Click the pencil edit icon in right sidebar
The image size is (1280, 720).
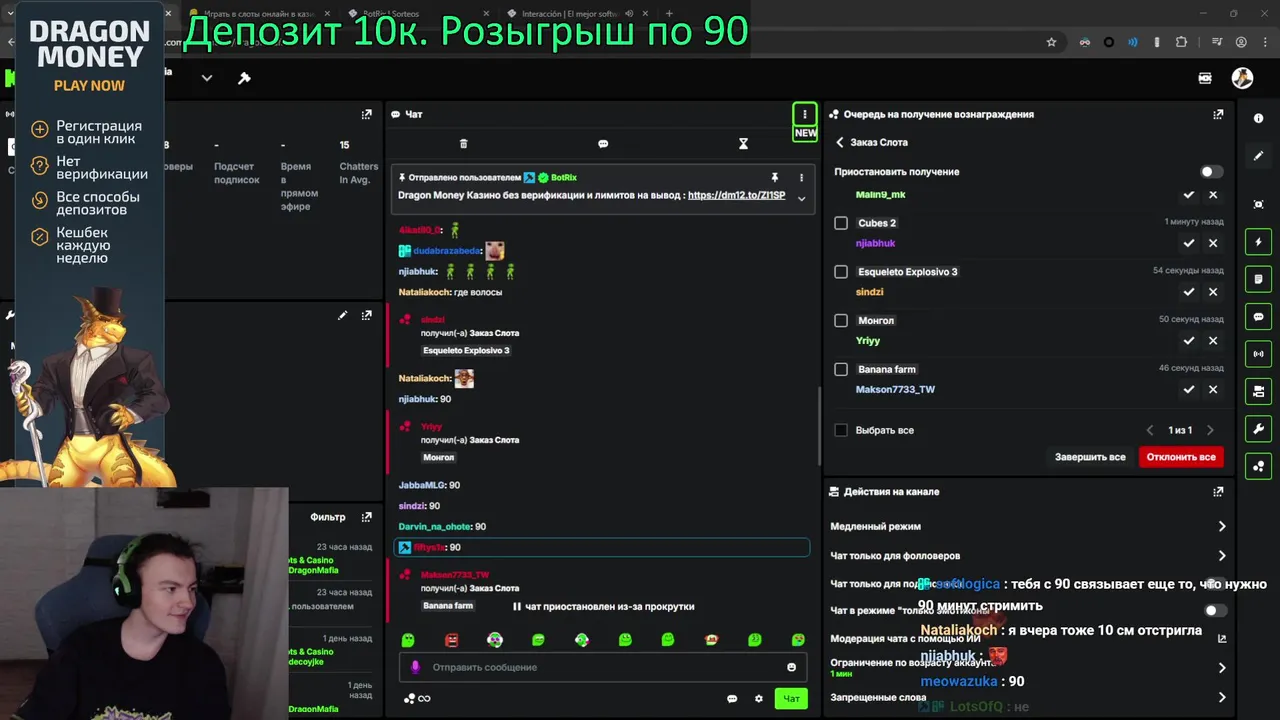(x=1258, y=156)
